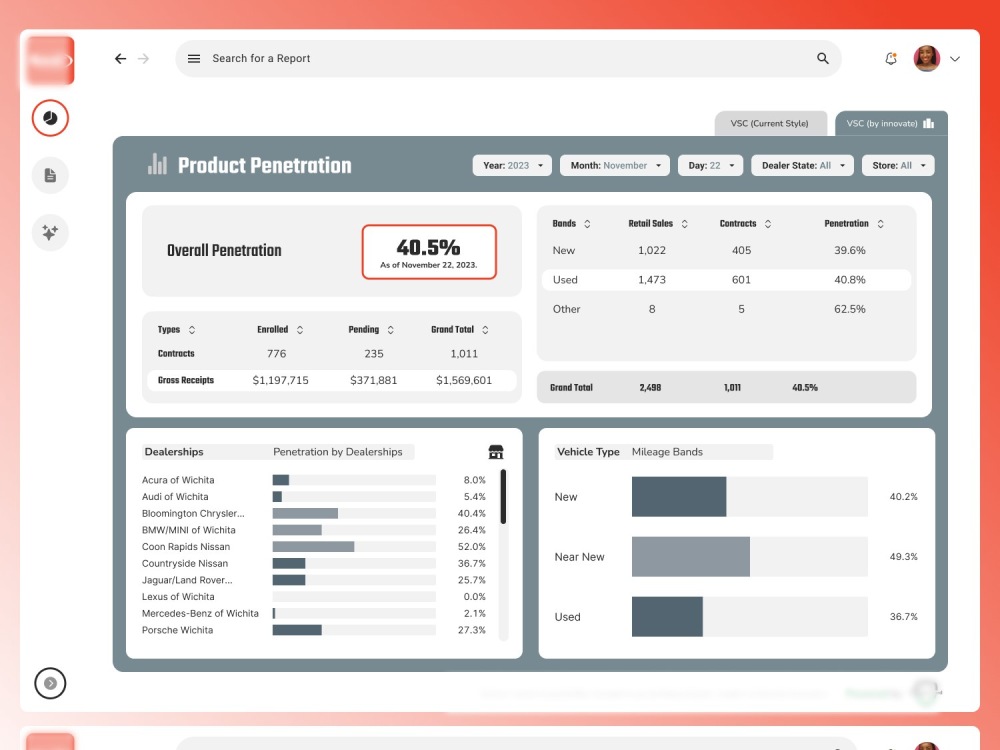The width and height of the screenshot is (1000, 750).
Task: Click the Gross Receipts row
Action: point(332,380)
